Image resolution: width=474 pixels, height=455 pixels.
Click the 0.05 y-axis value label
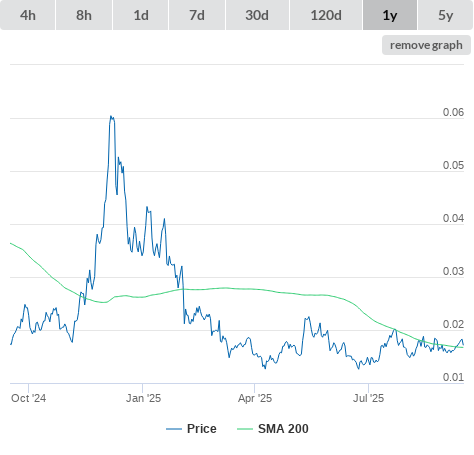[453, 165]
